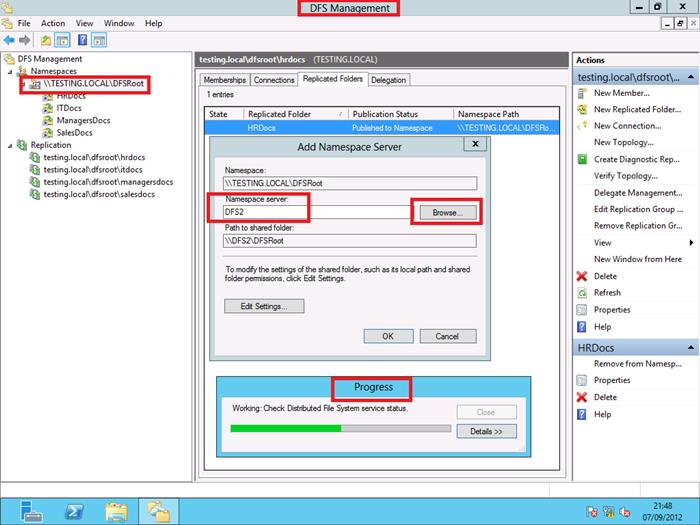Click the Create Diagnostic Report icon
This screenshot has height=525, width=700.
click(582, 159)
